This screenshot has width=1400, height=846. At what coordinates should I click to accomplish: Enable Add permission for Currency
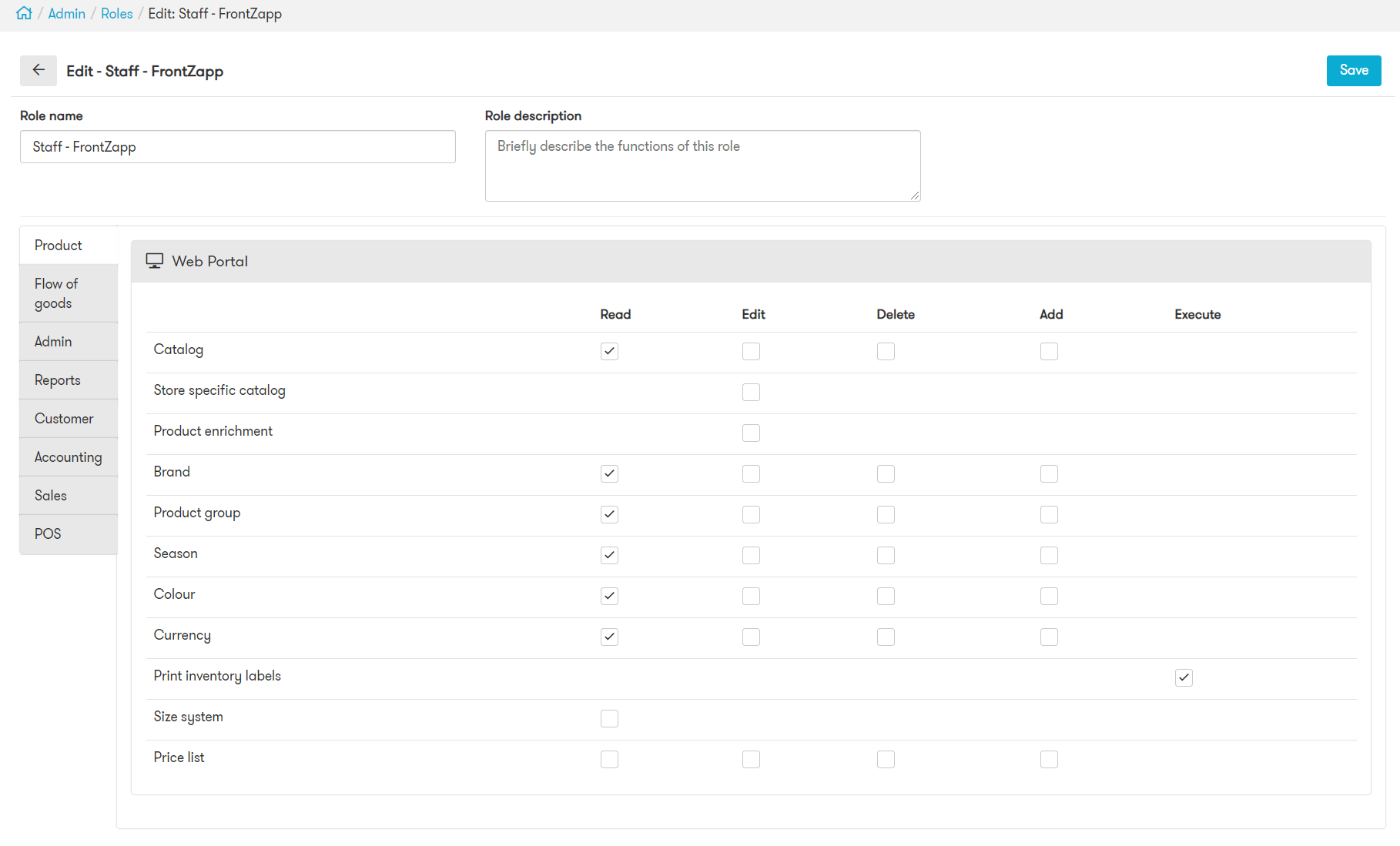(x=1049, y=637)
